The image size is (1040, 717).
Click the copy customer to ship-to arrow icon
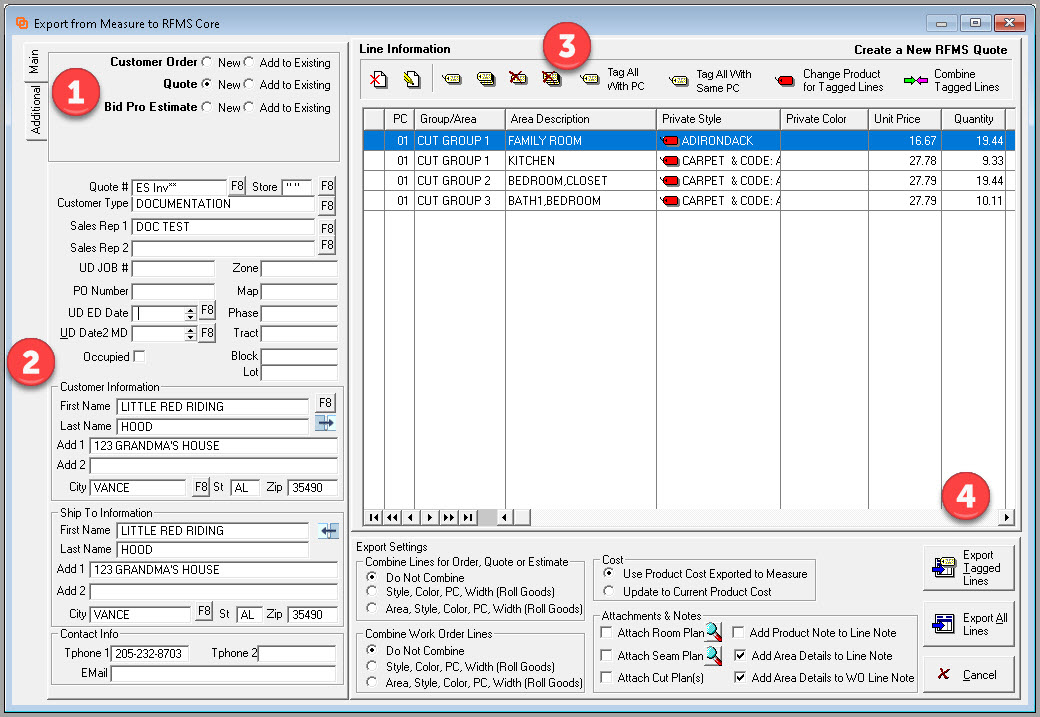tap(325, 423)
